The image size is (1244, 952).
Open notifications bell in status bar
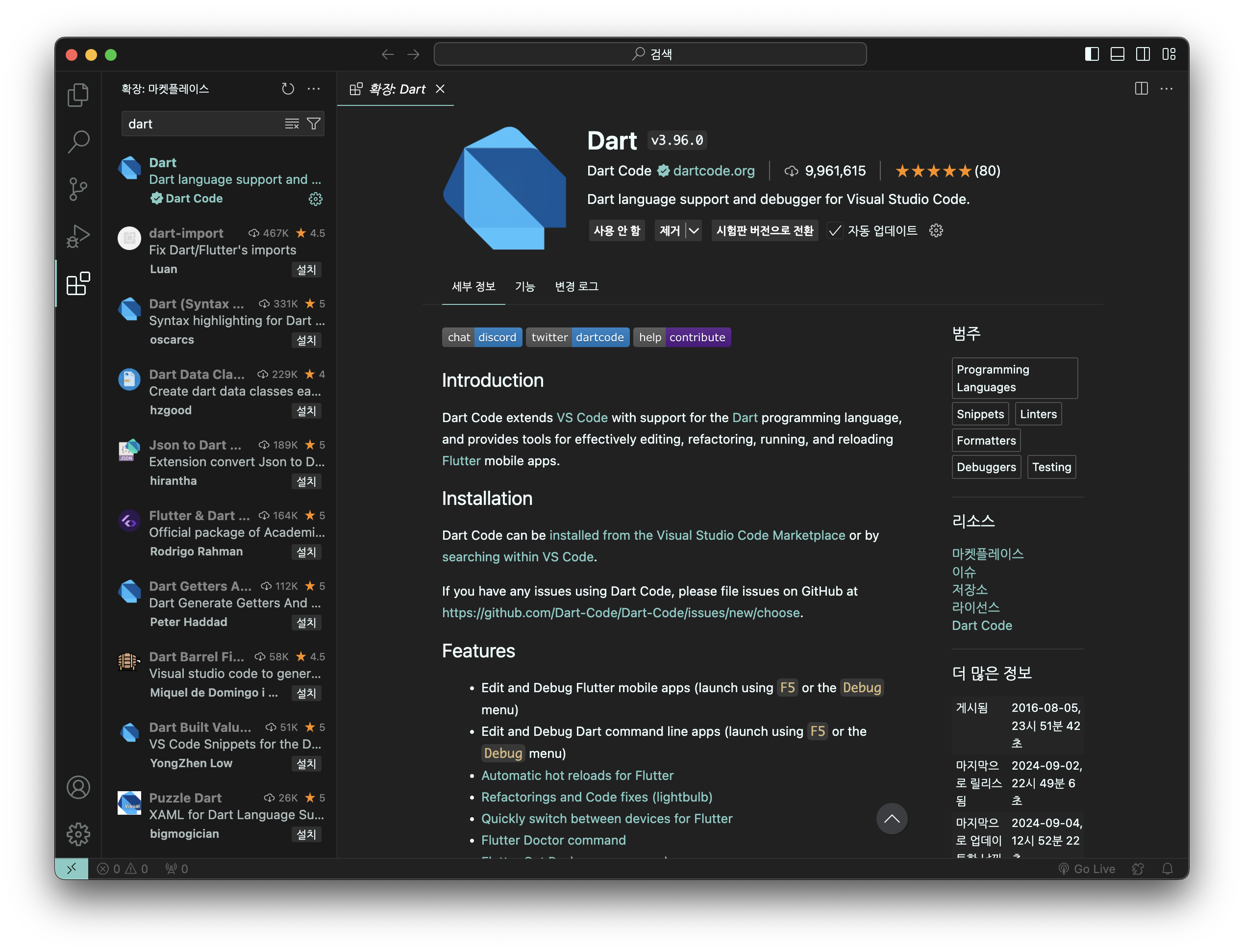[1167, 869]
